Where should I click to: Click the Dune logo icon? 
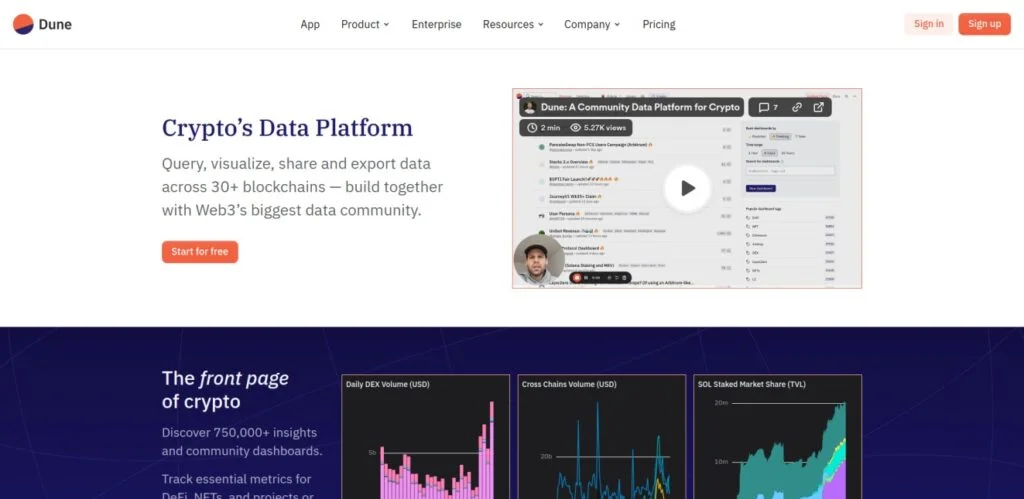tap(23, 24)
